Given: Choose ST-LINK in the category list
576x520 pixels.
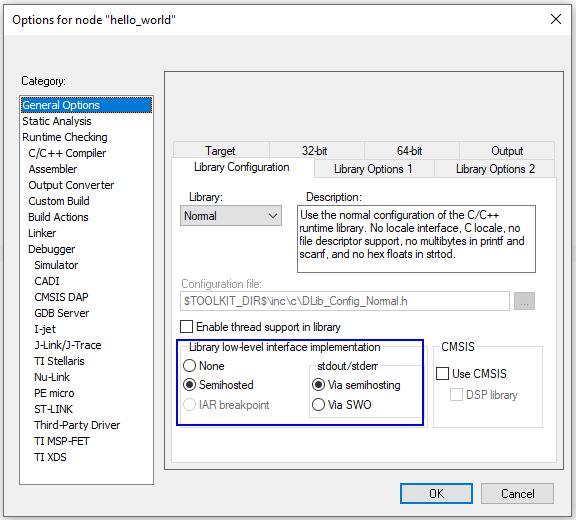Looking at the screenshot, I should pyautogui.click(x=54, y=409).
